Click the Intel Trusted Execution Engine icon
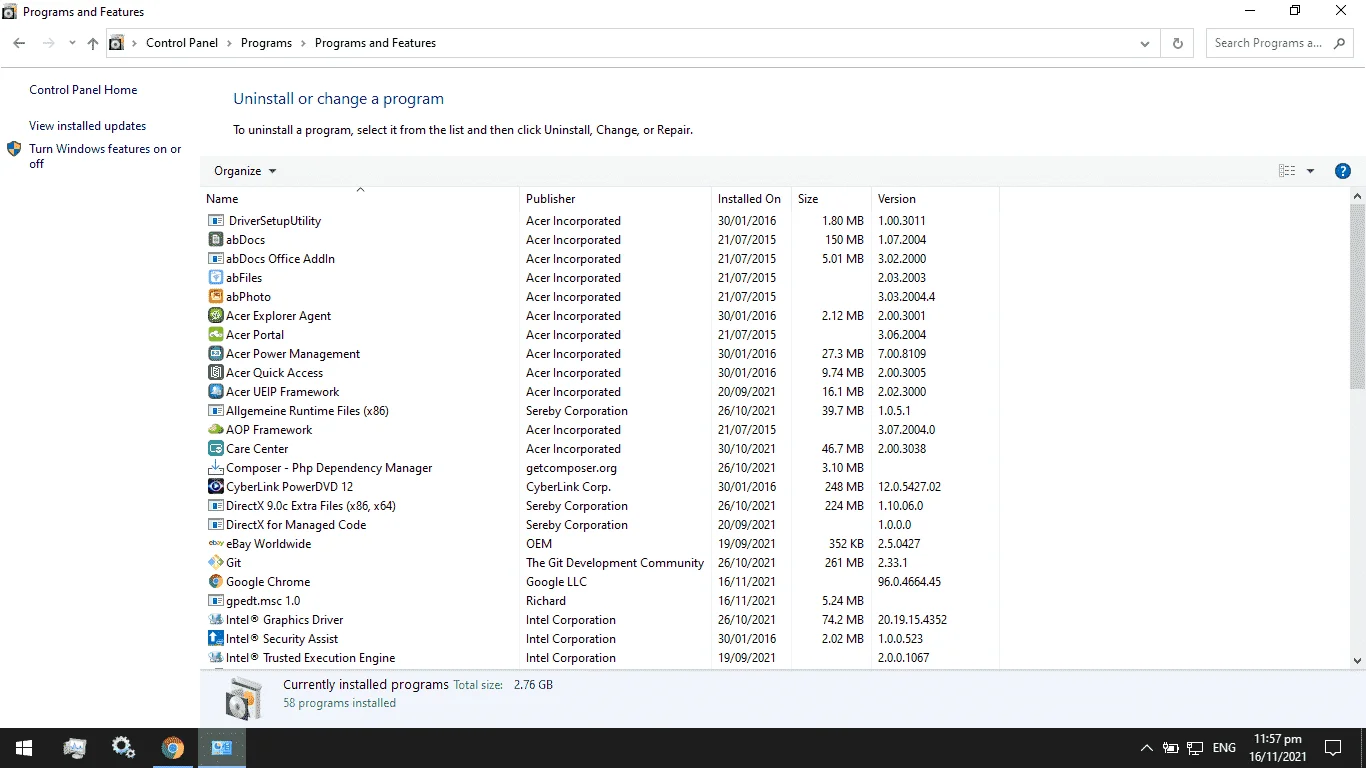The height and width of the screenshot is (768, 1366). pyautogui.click(x=215, y=658)
